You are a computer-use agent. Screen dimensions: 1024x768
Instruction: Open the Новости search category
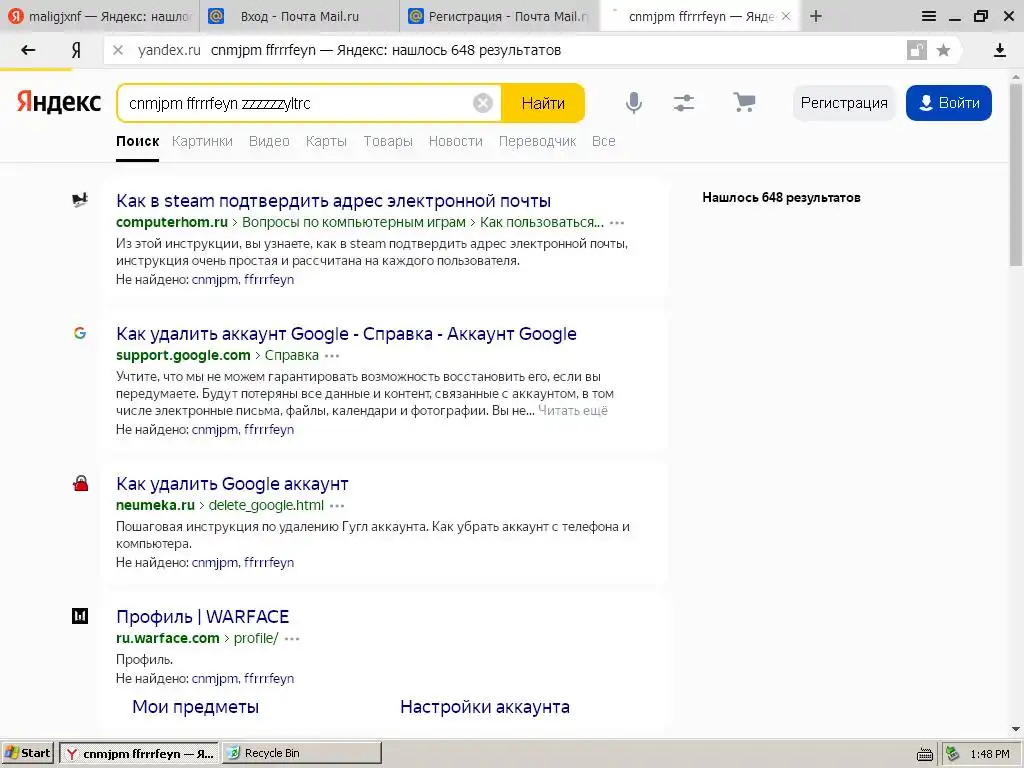[456, 141]
